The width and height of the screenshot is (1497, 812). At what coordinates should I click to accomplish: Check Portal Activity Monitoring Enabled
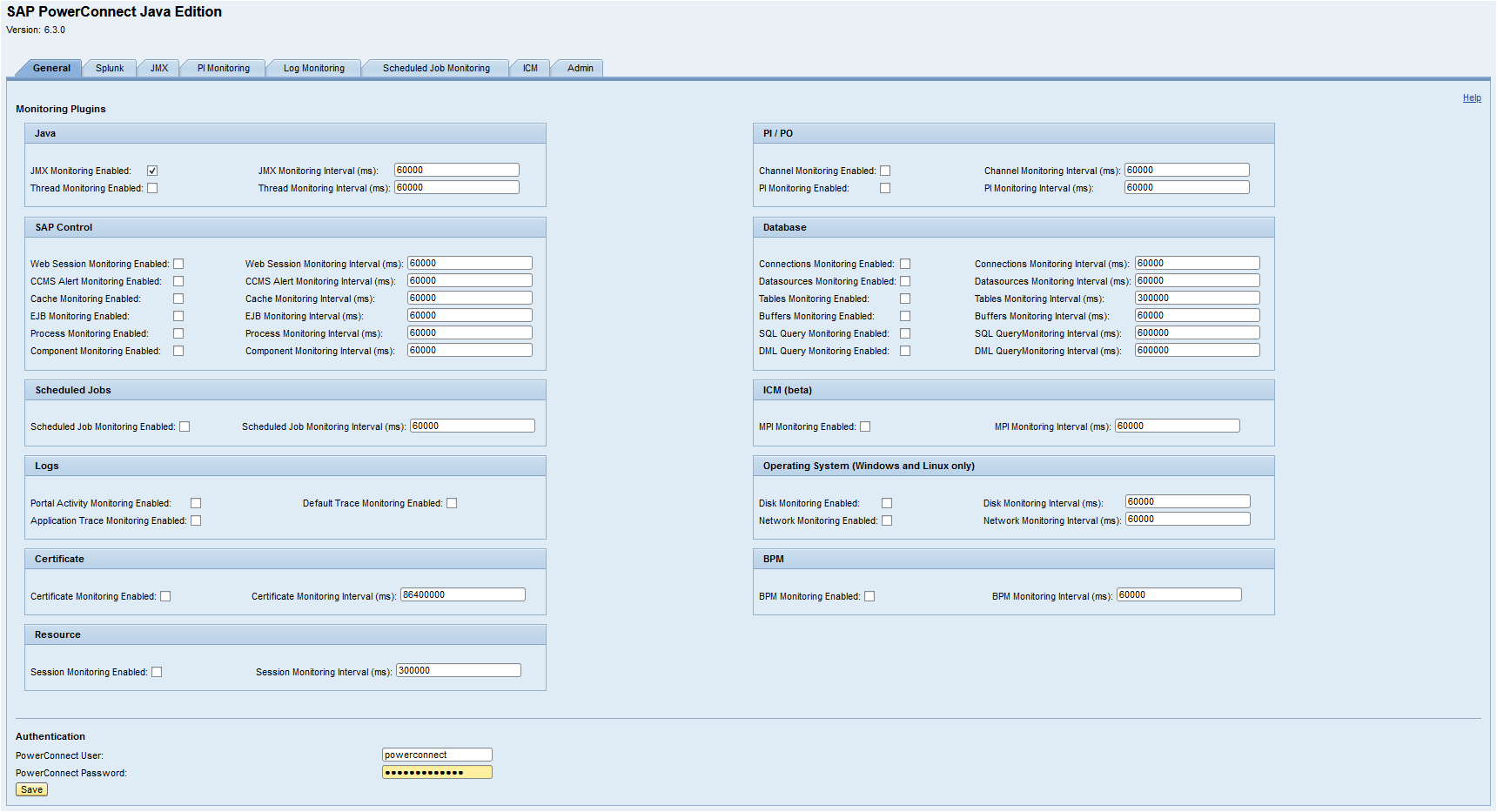(196, 503)
